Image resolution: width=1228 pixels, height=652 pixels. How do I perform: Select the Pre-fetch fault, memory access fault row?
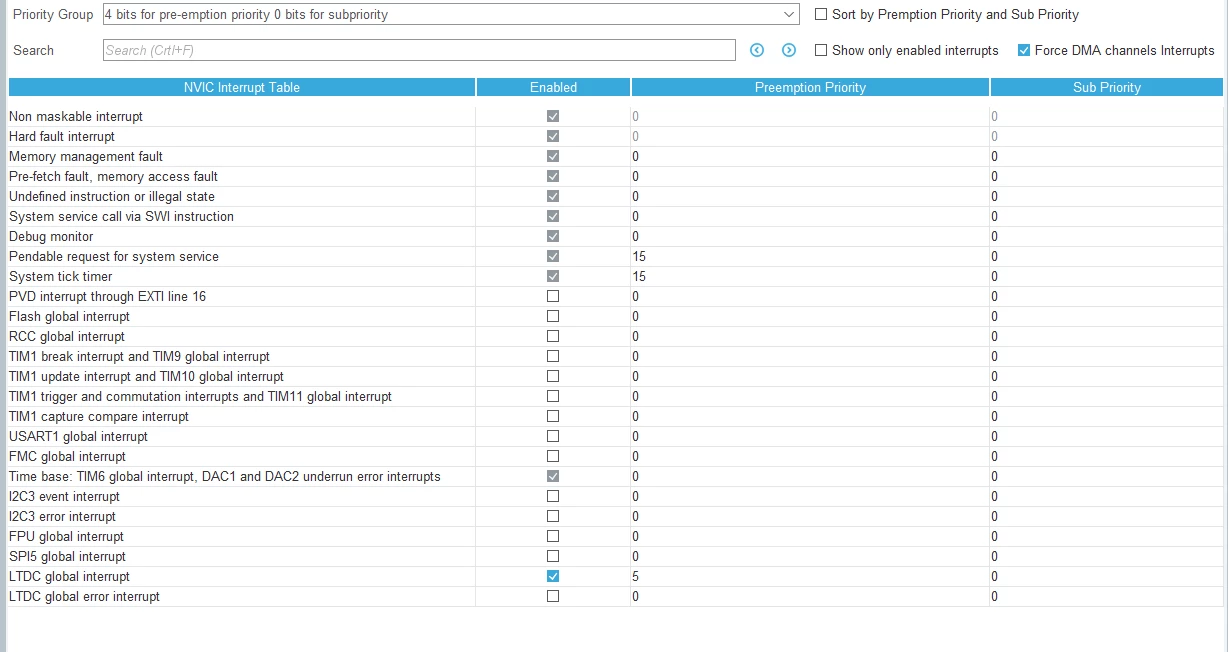113,176
